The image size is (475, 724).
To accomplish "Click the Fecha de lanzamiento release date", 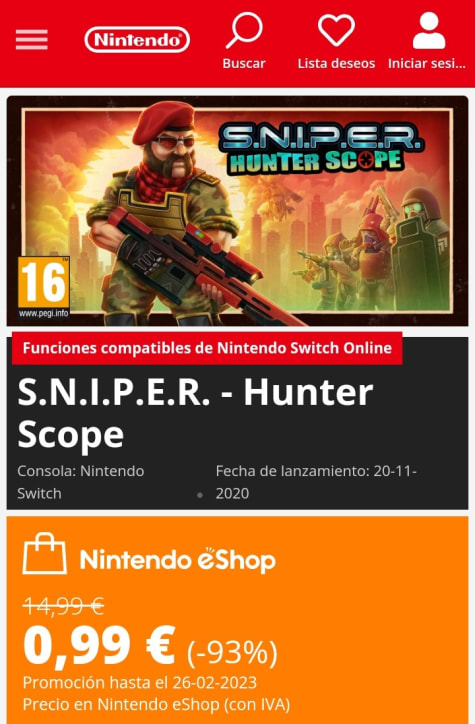I will coord(316,482).
